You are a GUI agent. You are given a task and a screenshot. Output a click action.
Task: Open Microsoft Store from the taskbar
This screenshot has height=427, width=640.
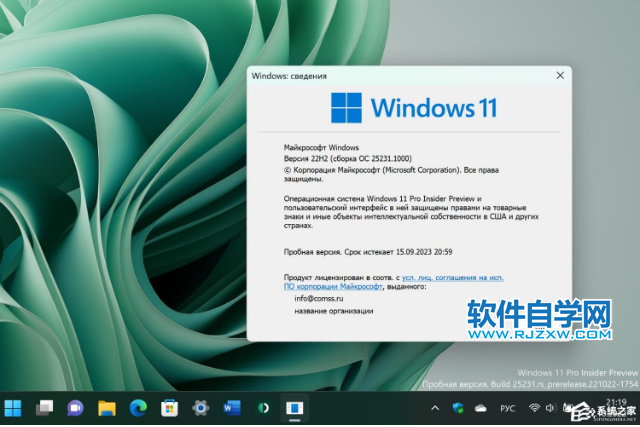click(169, 408)
